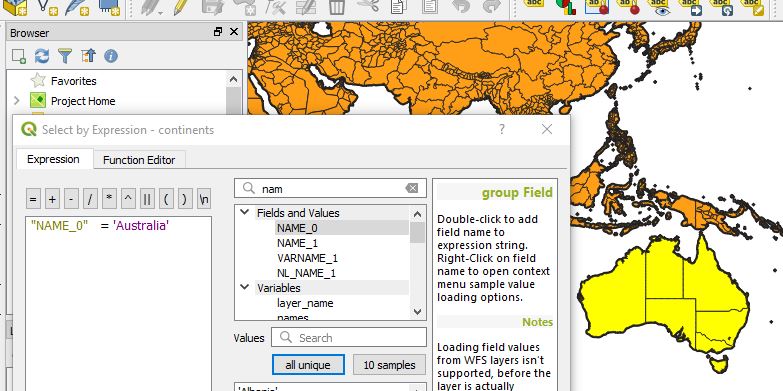This screenshot has height=391, width=783.
Task: Load all unique field values
Action: [x=308, y=365]
